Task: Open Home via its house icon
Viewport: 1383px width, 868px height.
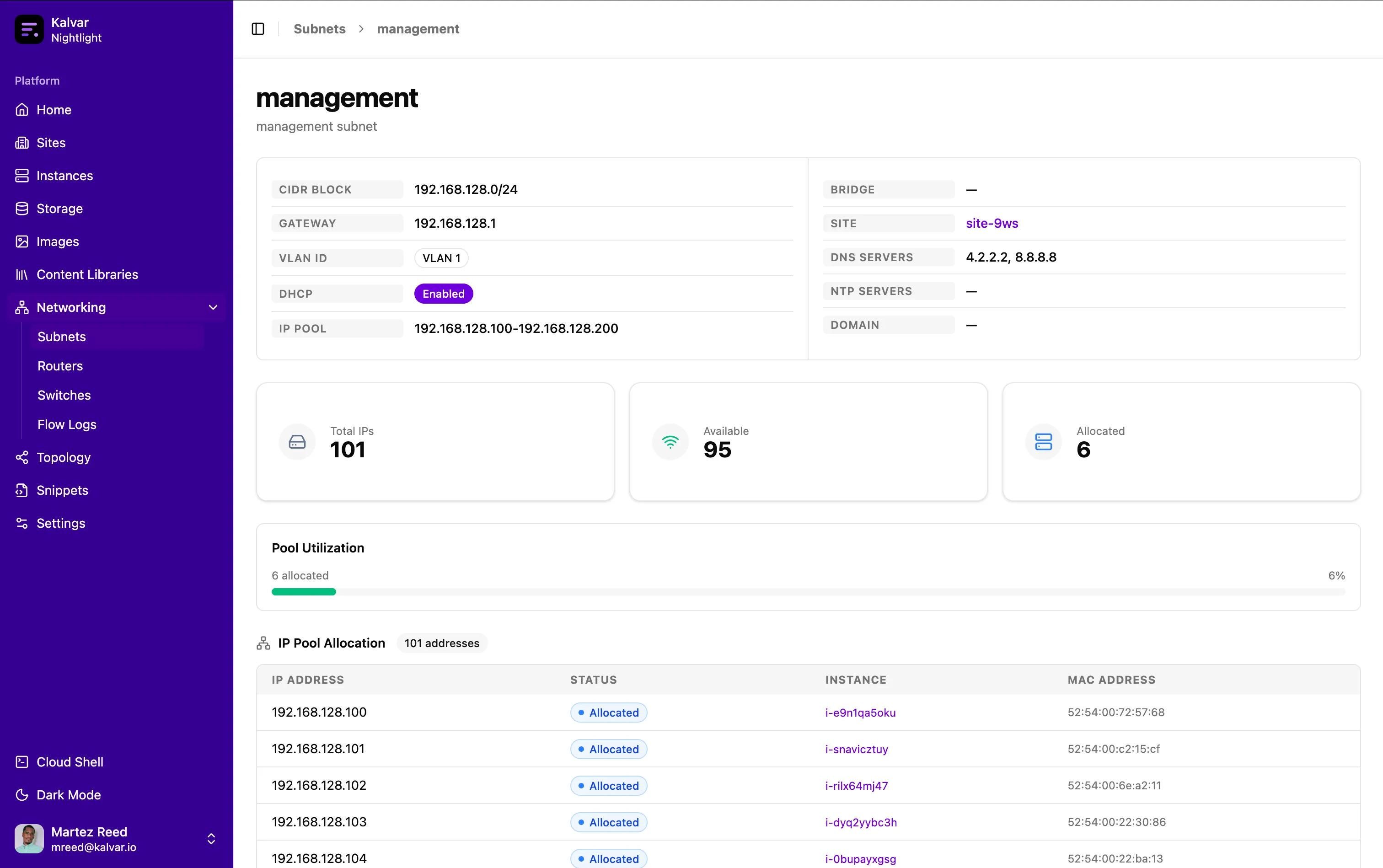Action: (22, 110)
